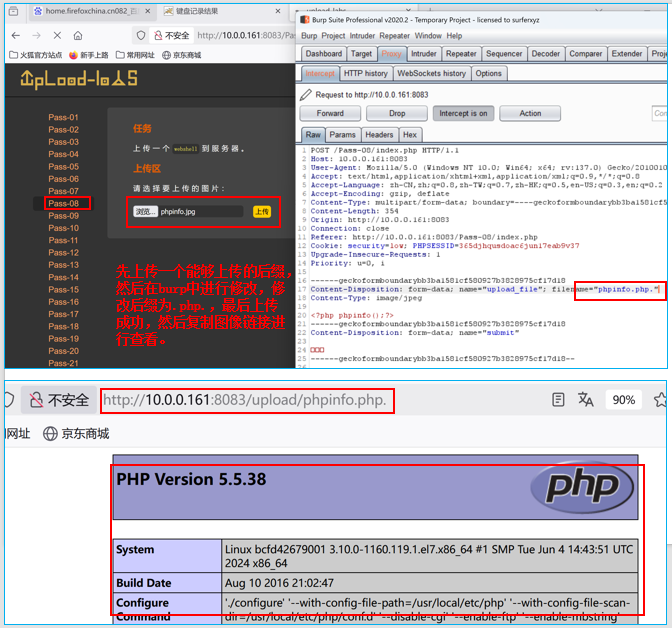This screenshot has width=672, height=628.
Task: Open Window menu in Burp Suite
Action: [x=428, y=36]
